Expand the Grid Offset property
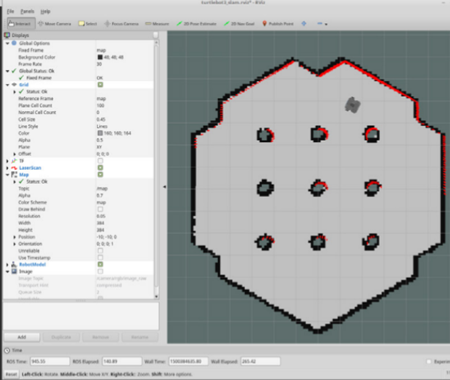 (14, 154)
